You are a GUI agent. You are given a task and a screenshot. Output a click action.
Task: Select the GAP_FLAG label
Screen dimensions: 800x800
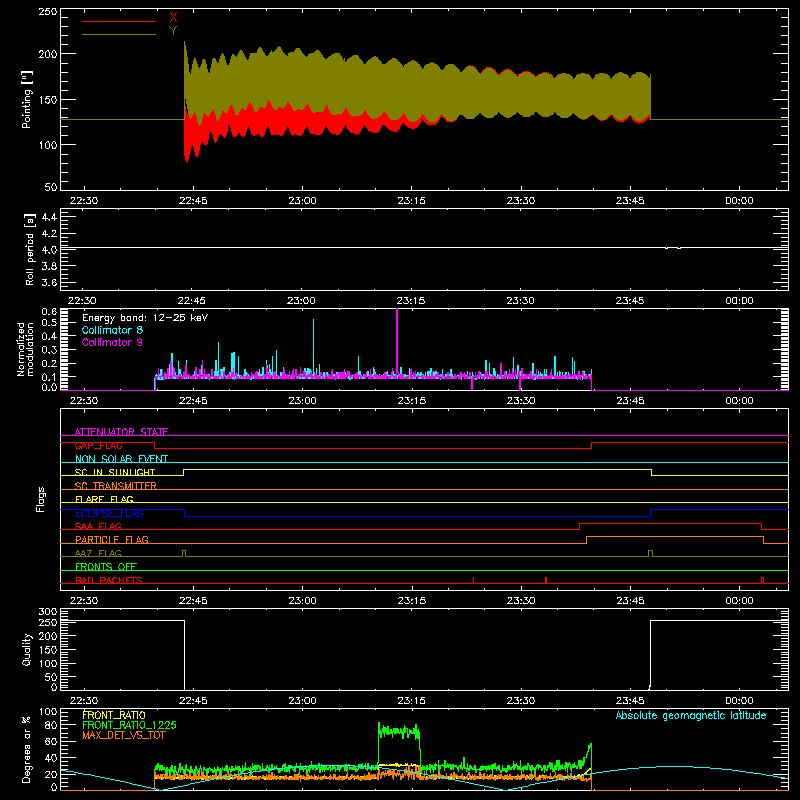pyautogui.click(x=98, y=445)
